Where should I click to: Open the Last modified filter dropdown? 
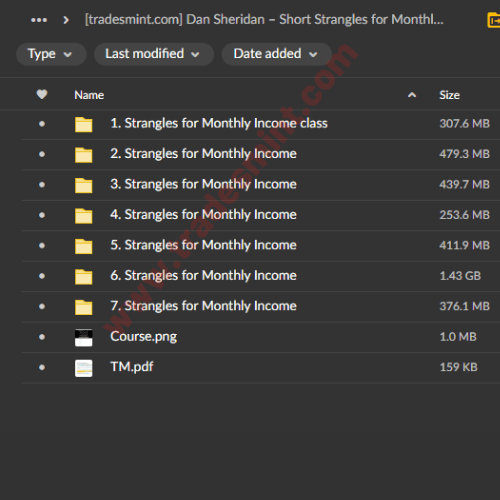click(x=154, y=54)
